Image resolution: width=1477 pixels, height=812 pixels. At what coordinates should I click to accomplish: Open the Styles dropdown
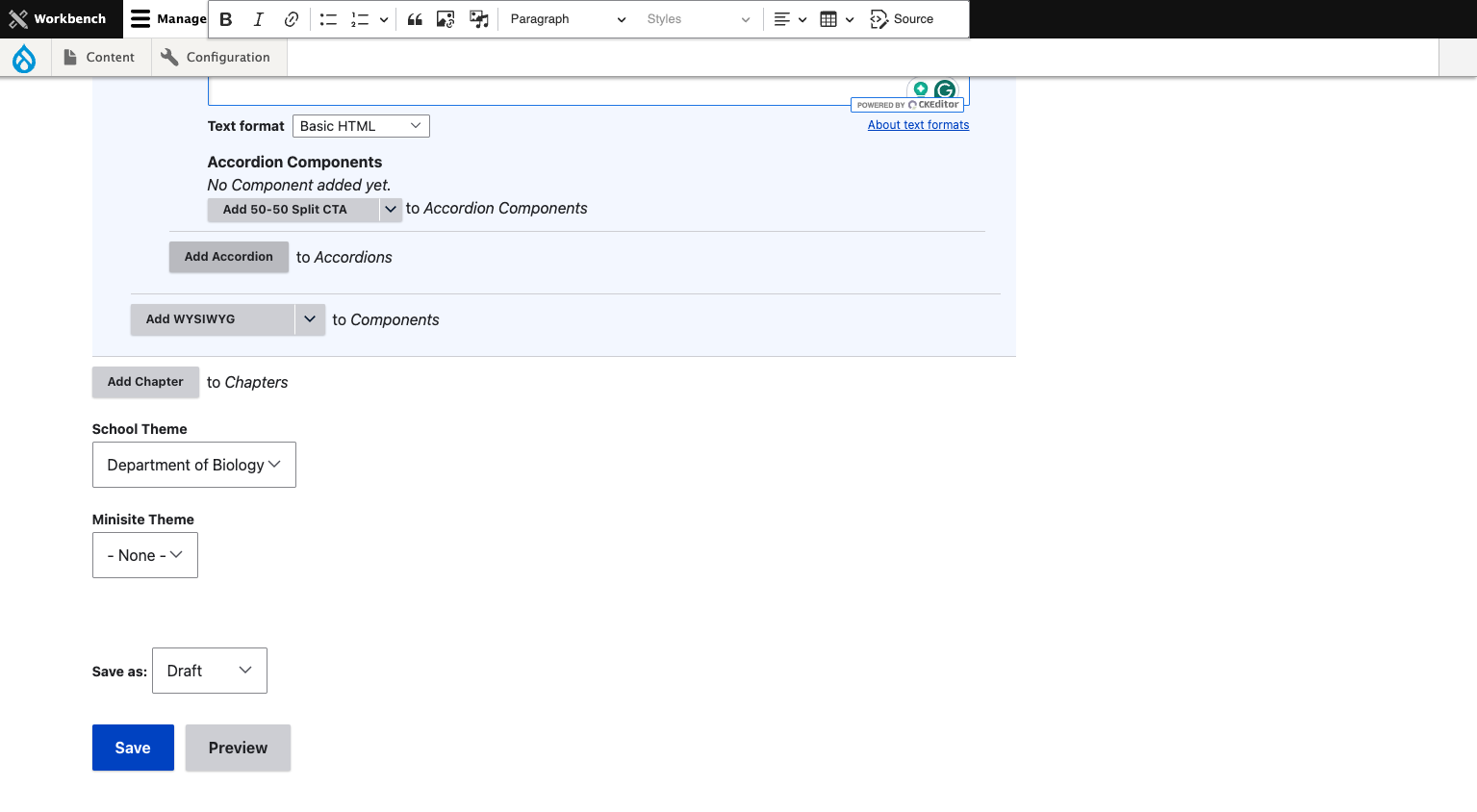point(698,19)
